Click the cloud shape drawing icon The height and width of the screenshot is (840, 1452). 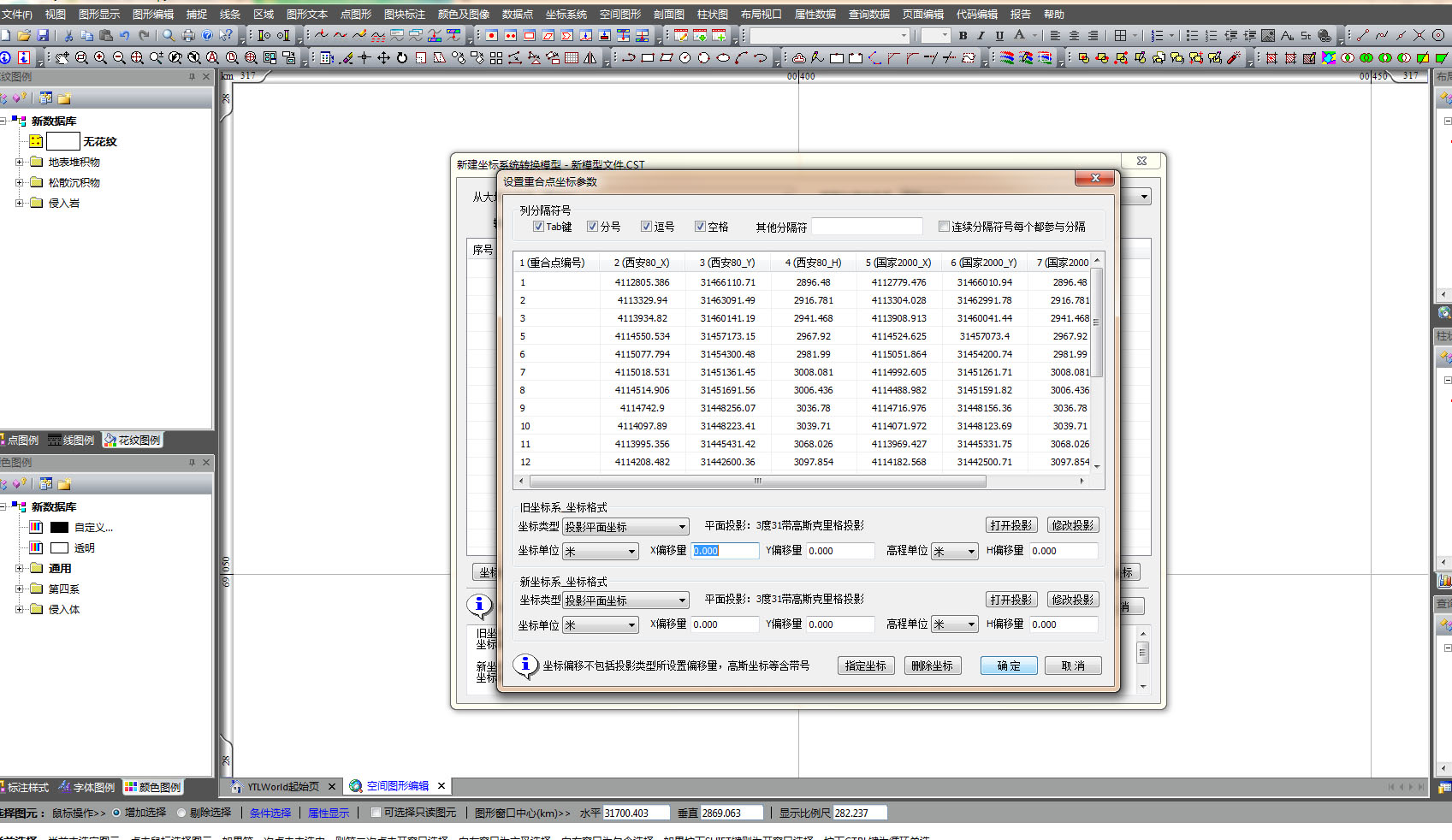[x=798, y=57]
